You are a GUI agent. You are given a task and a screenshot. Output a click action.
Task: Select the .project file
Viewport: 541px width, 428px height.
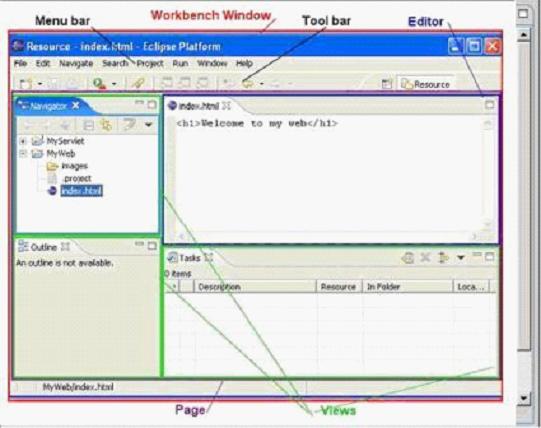pyautogui.click(x=77, y=178)
